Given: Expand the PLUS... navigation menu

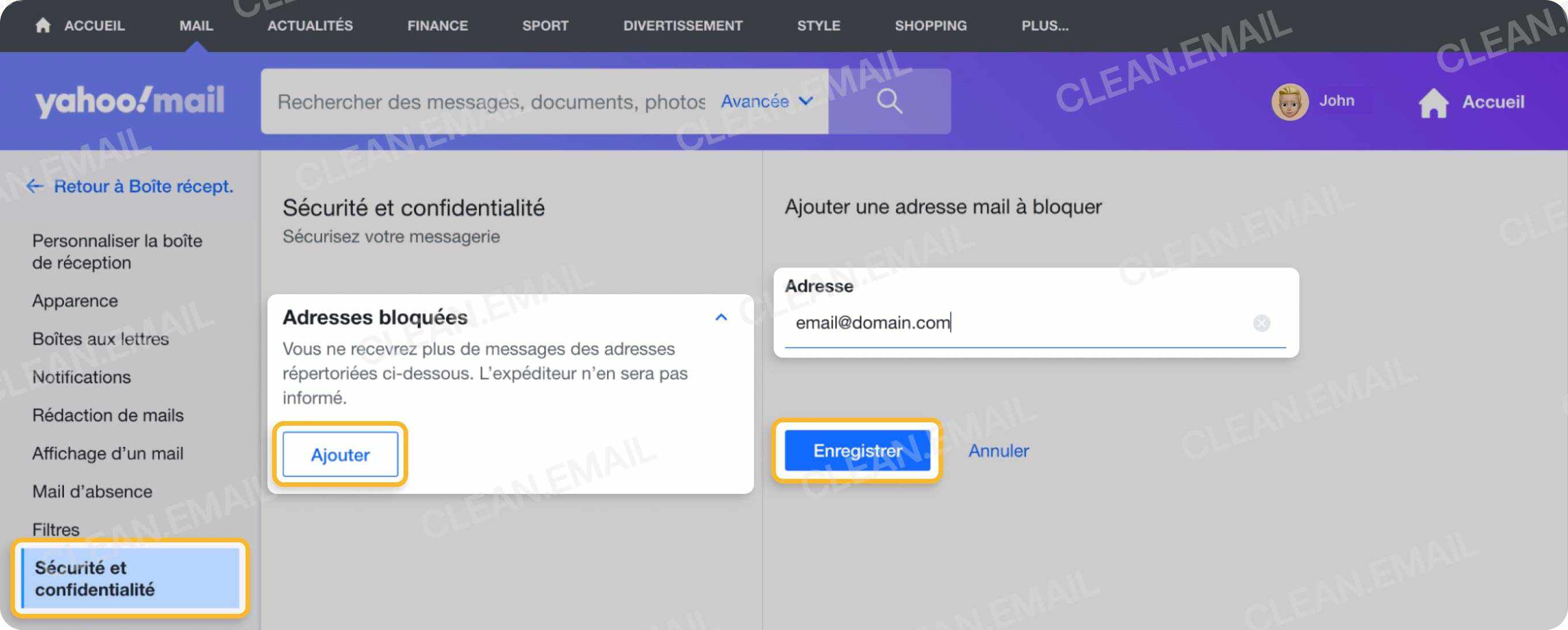Looking at the screenshot, I should [x=1045, y=25].
